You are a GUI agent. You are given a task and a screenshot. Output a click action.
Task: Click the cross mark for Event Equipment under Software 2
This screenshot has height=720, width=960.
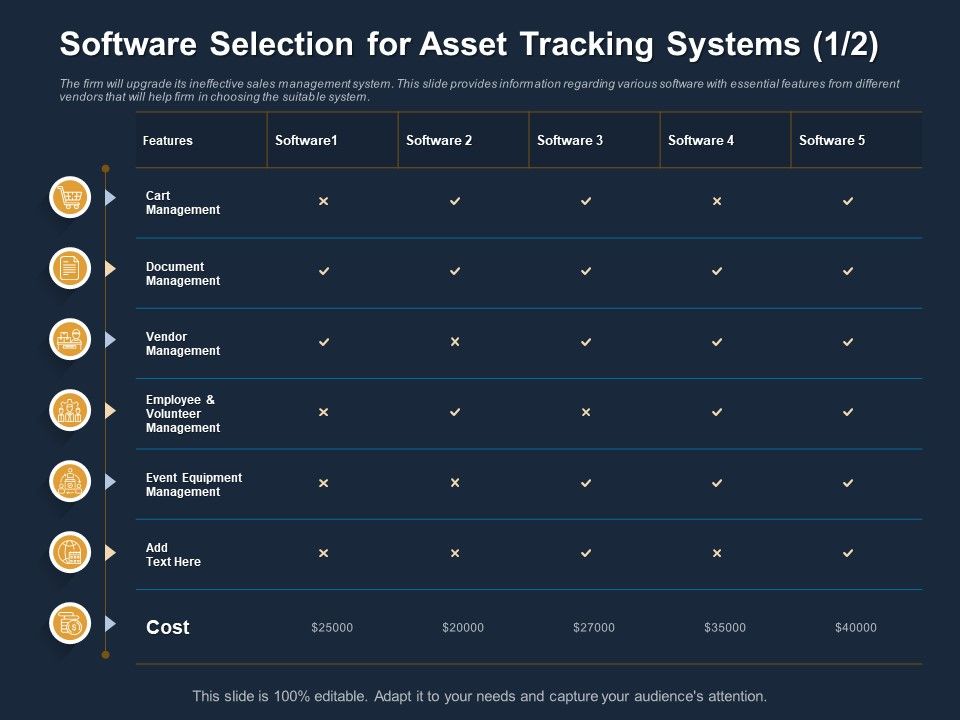(x=455, y=483)
